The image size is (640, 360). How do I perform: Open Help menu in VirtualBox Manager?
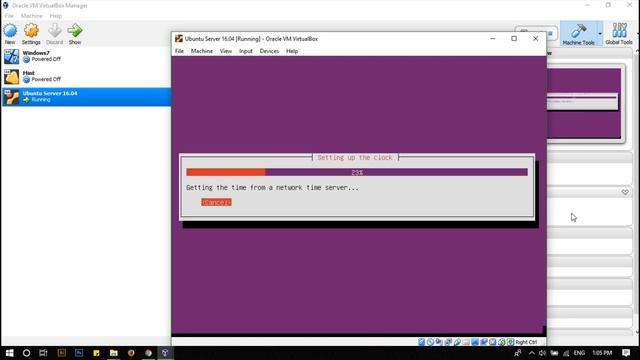[x=56, y=16]
